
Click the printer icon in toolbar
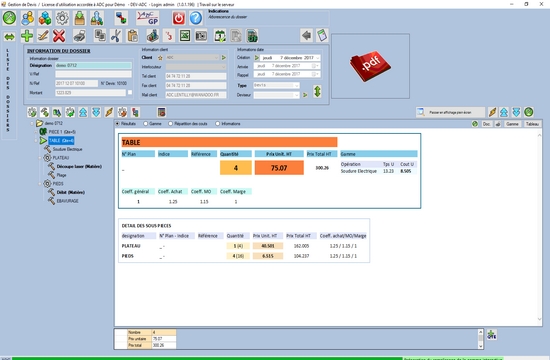pyautogui.click(x=80, y=36)
